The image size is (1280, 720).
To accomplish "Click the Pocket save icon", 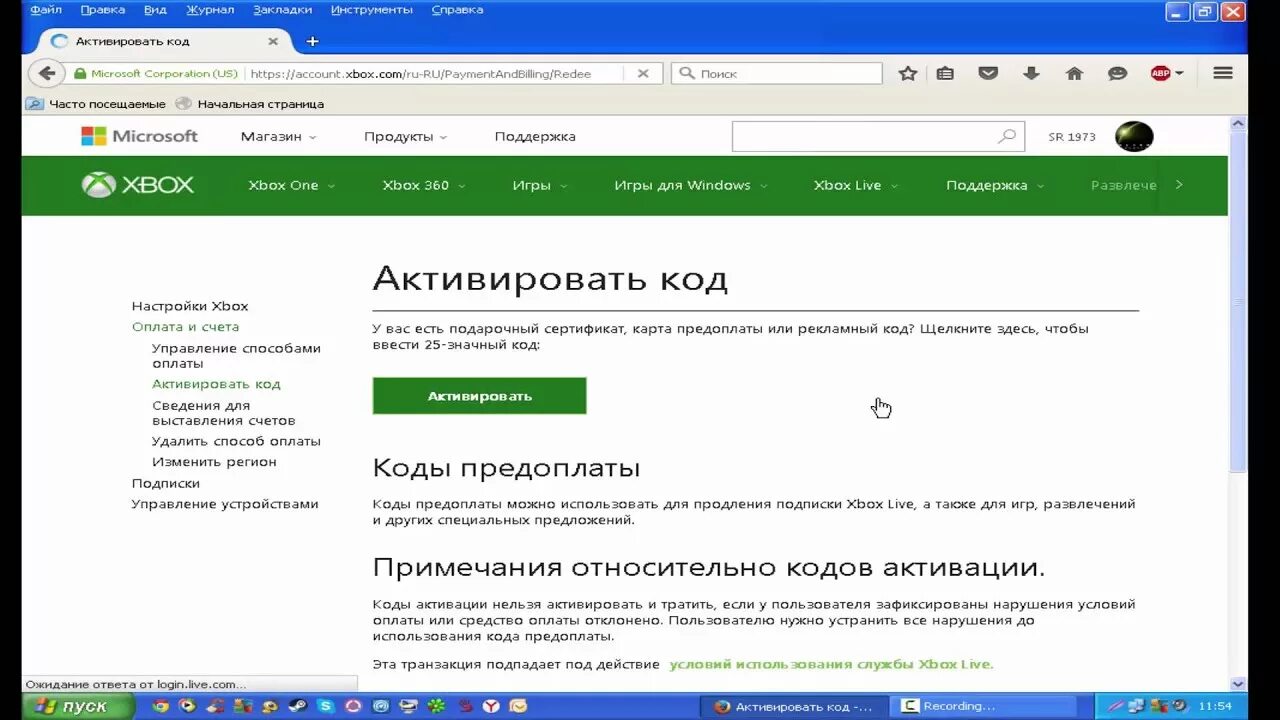I will point(988,73).
